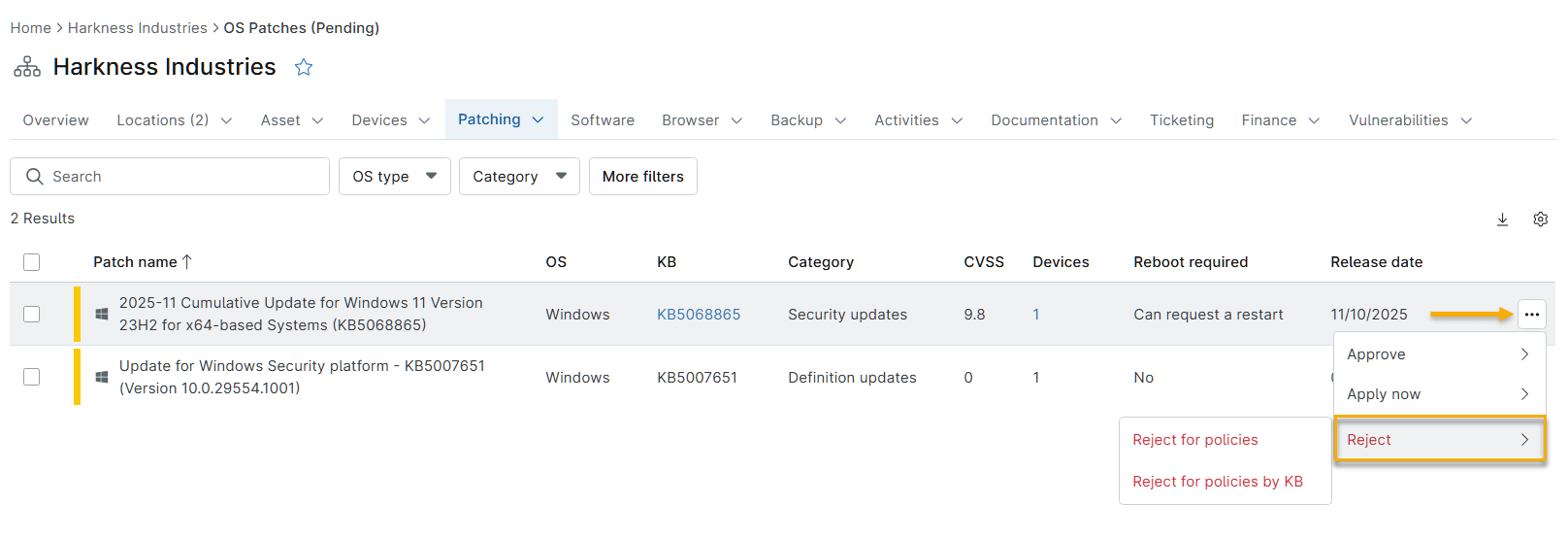This screenshot has height=538, width=1568.
Task: Select Reject in the context menu
Action: (x=1439, y=440)
